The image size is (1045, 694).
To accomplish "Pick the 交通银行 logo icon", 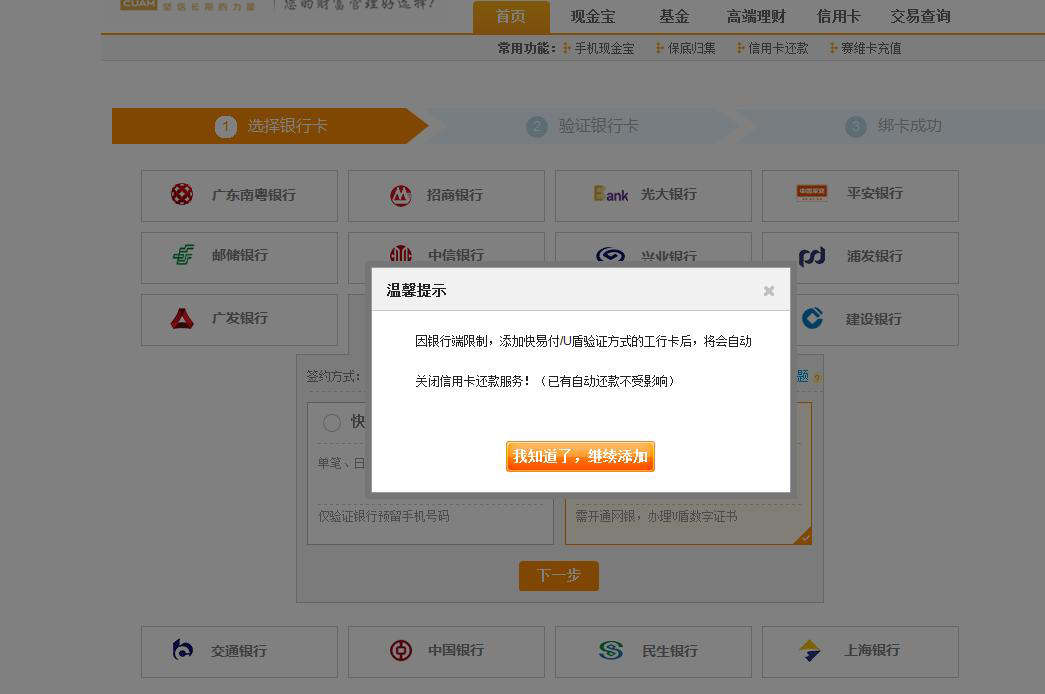I will click(182, 650).
